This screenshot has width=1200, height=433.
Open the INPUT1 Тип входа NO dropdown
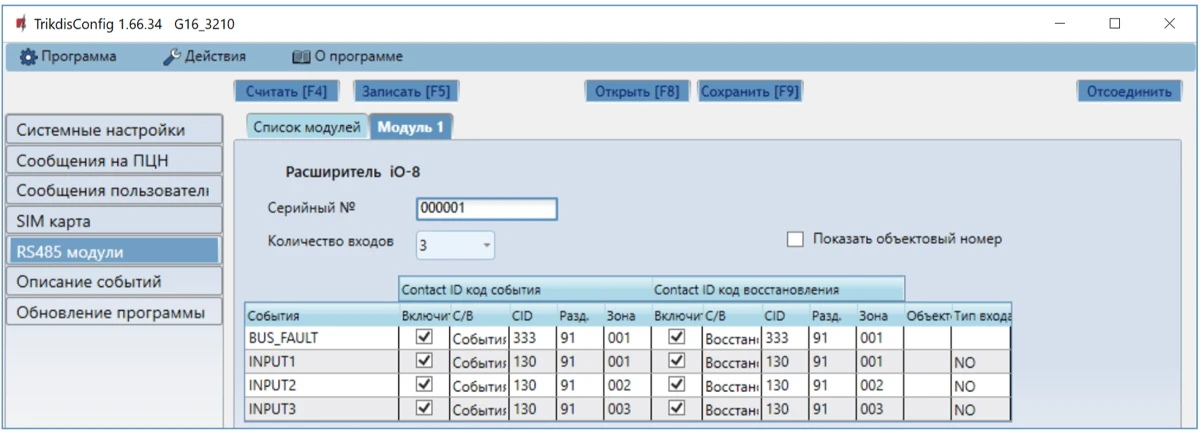click(980, 362)
